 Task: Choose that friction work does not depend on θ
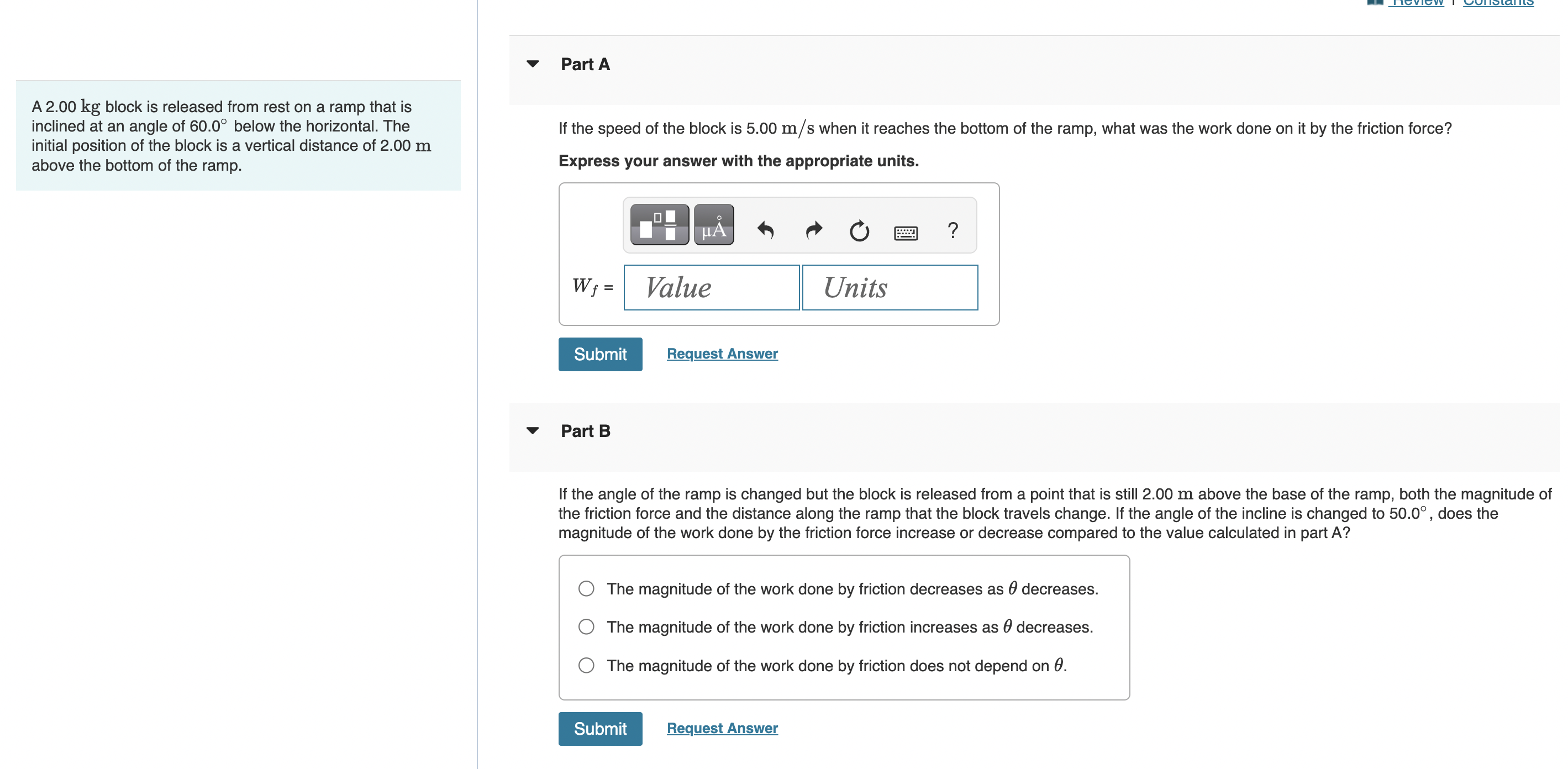coord(586,665)
